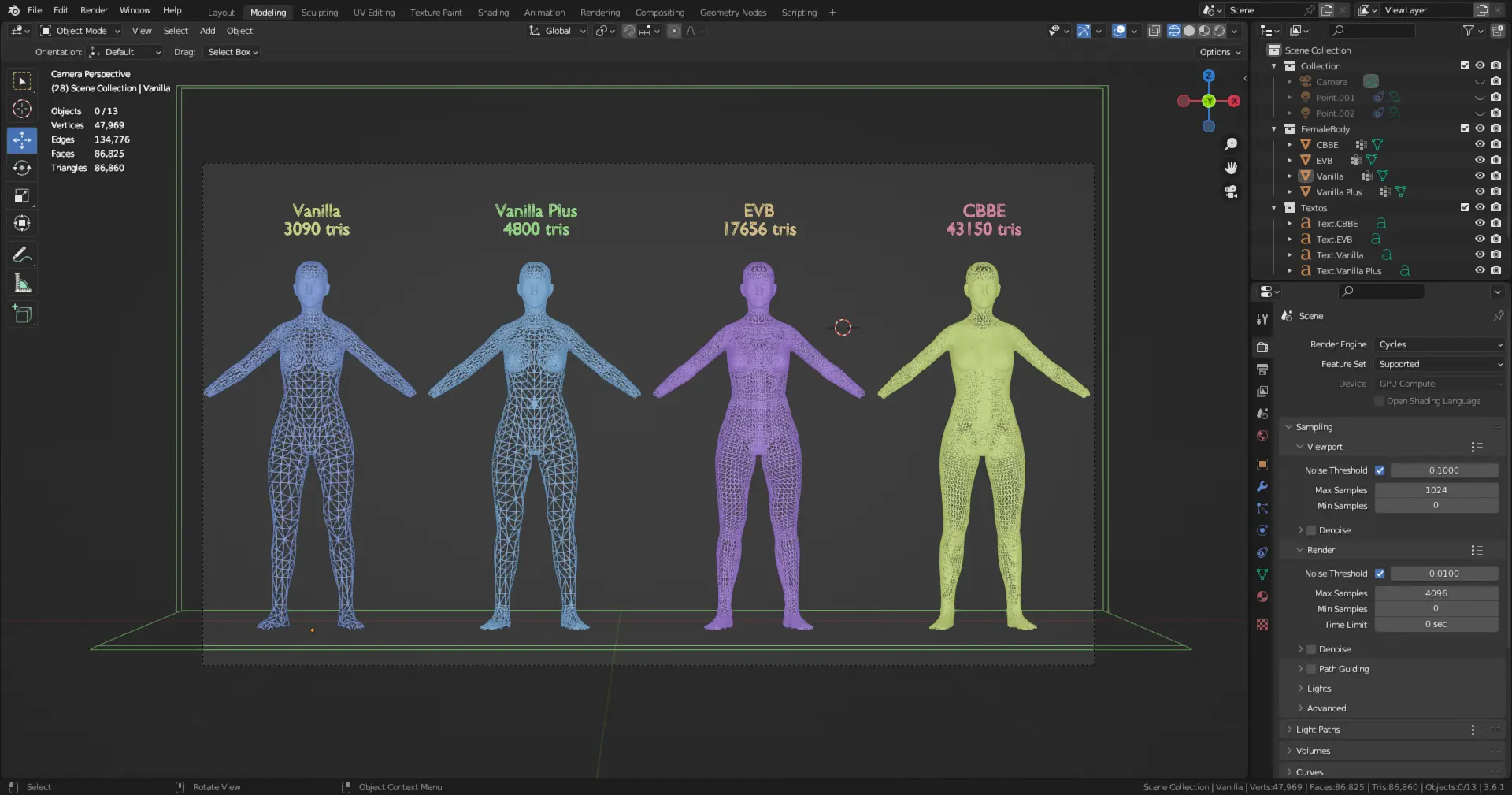Switch to rendered viewport shading

tap(1219, 31)
